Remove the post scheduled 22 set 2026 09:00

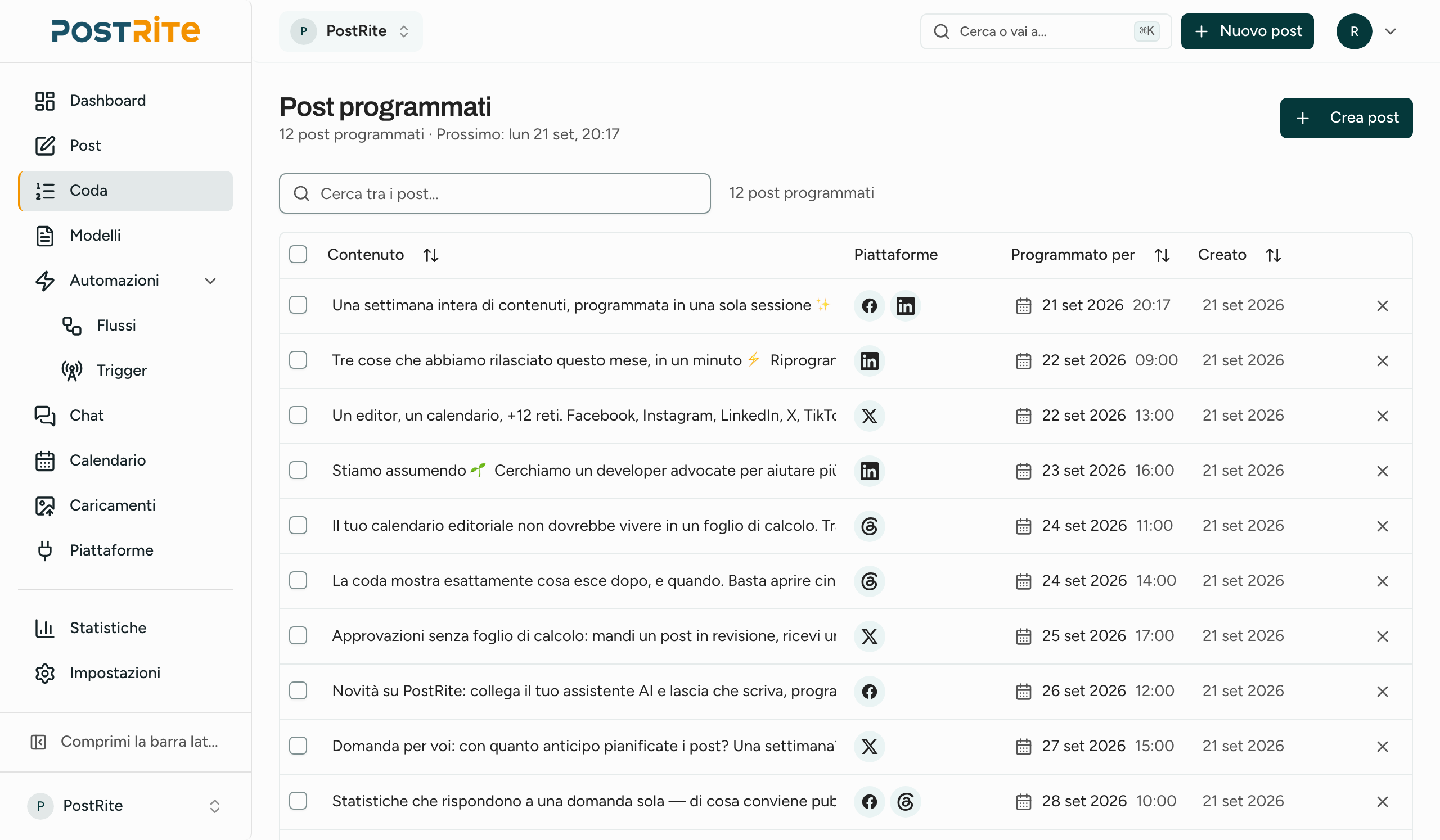pyautogui.click(x=1381, y=361)
